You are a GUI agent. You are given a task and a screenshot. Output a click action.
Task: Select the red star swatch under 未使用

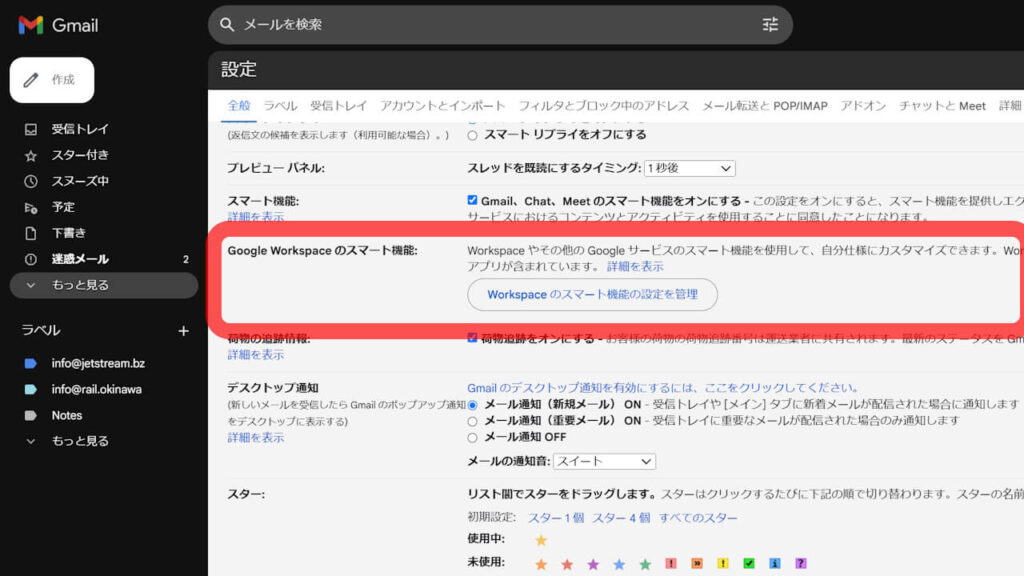pos(567,563)
